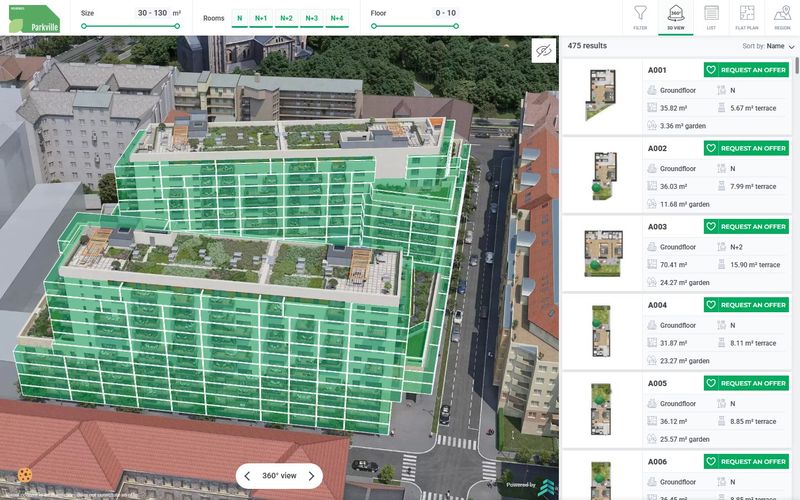This screenshot has height=500, width=800.
Task: Open the A003 floor plan thumbnail
Action: (603, 253)
